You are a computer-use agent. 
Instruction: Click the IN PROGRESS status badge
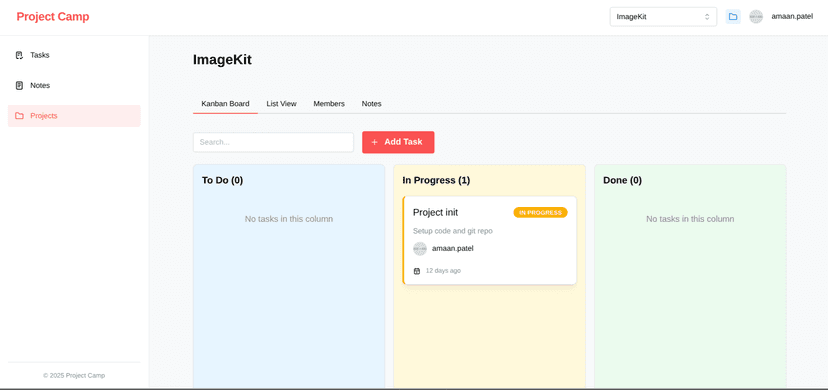[x=540, y=213]
